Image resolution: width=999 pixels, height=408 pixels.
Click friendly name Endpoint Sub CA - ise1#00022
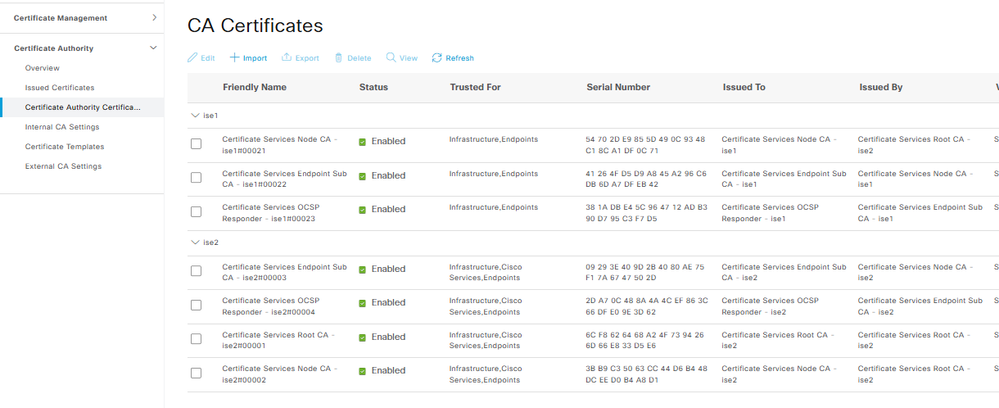pyautogui.click(x=284, y=179)
